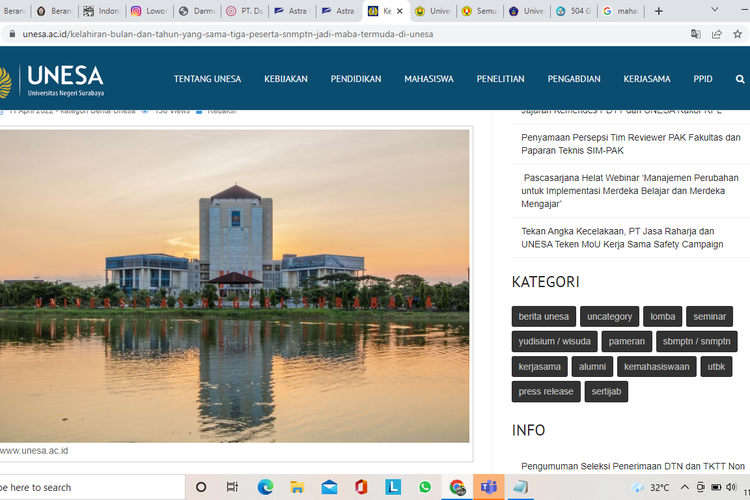Open Microsoft Teams in the taskbar
The width and height of the screenshot is (750, 500).
pos(489,487)
